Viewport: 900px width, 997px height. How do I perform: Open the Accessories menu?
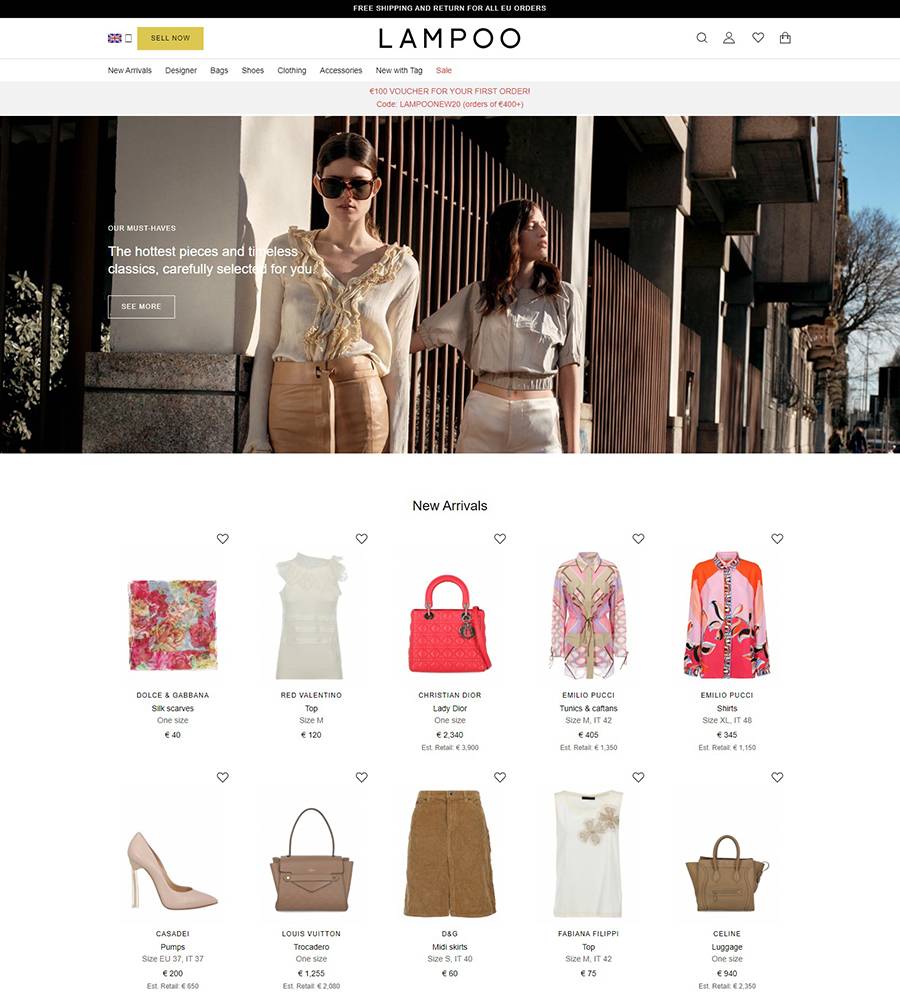[341, 71]
